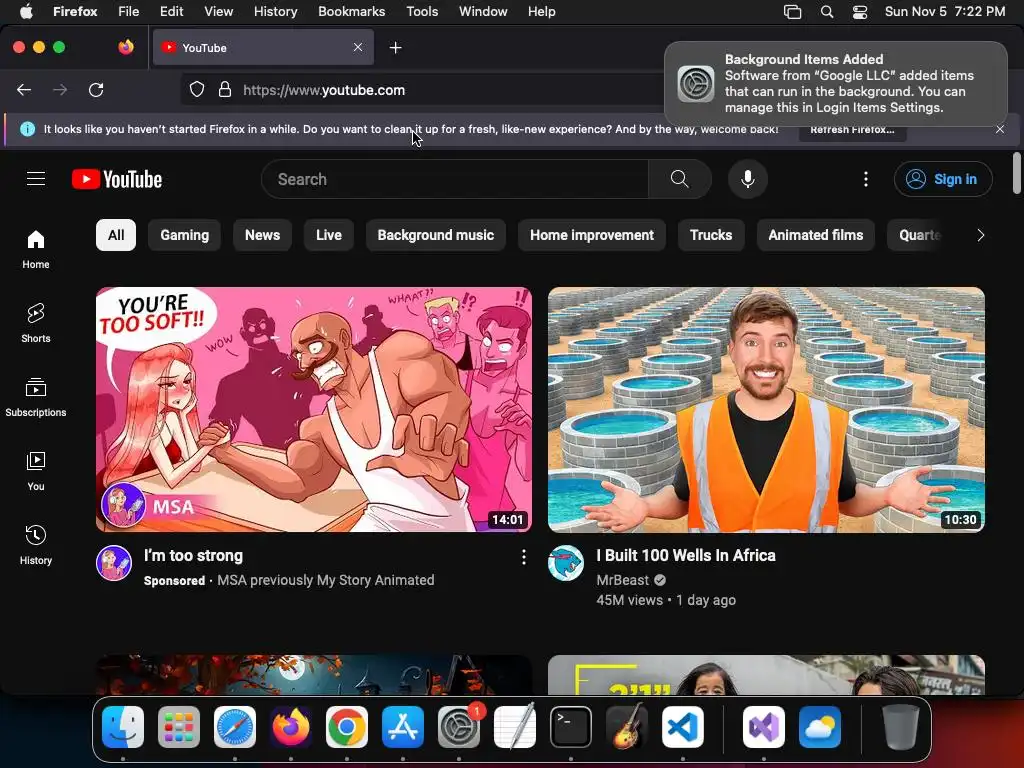Open the YouTube hamburger guide menu
1024x768 pixels.
(x=36, y=179)
